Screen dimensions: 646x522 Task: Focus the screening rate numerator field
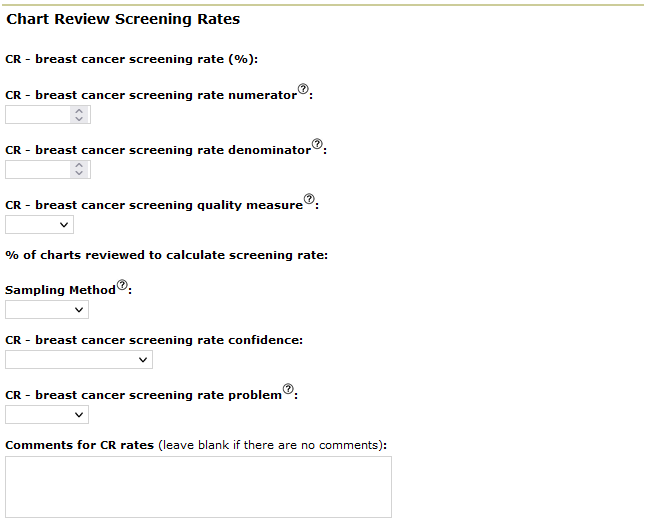[x=38, y=115]
